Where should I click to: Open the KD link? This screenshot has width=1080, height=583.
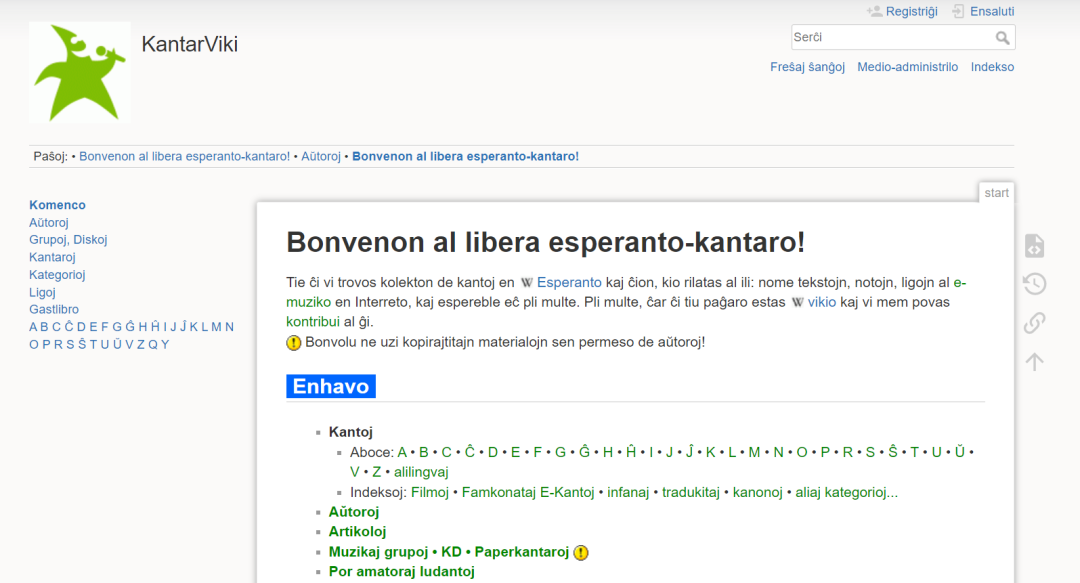(x=451, y=552)
